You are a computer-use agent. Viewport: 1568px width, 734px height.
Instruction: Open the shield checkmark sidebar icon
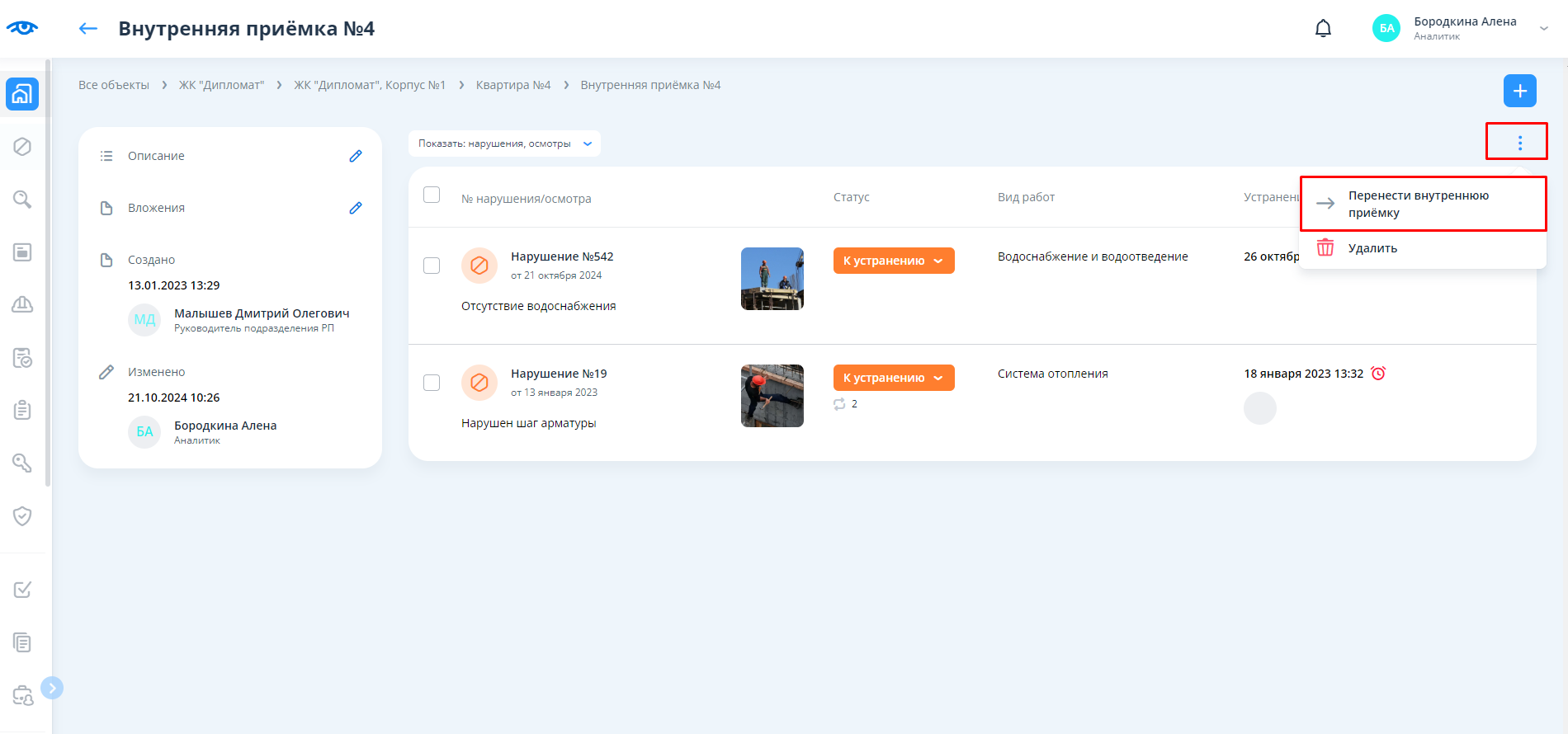[x=22, y=516]
